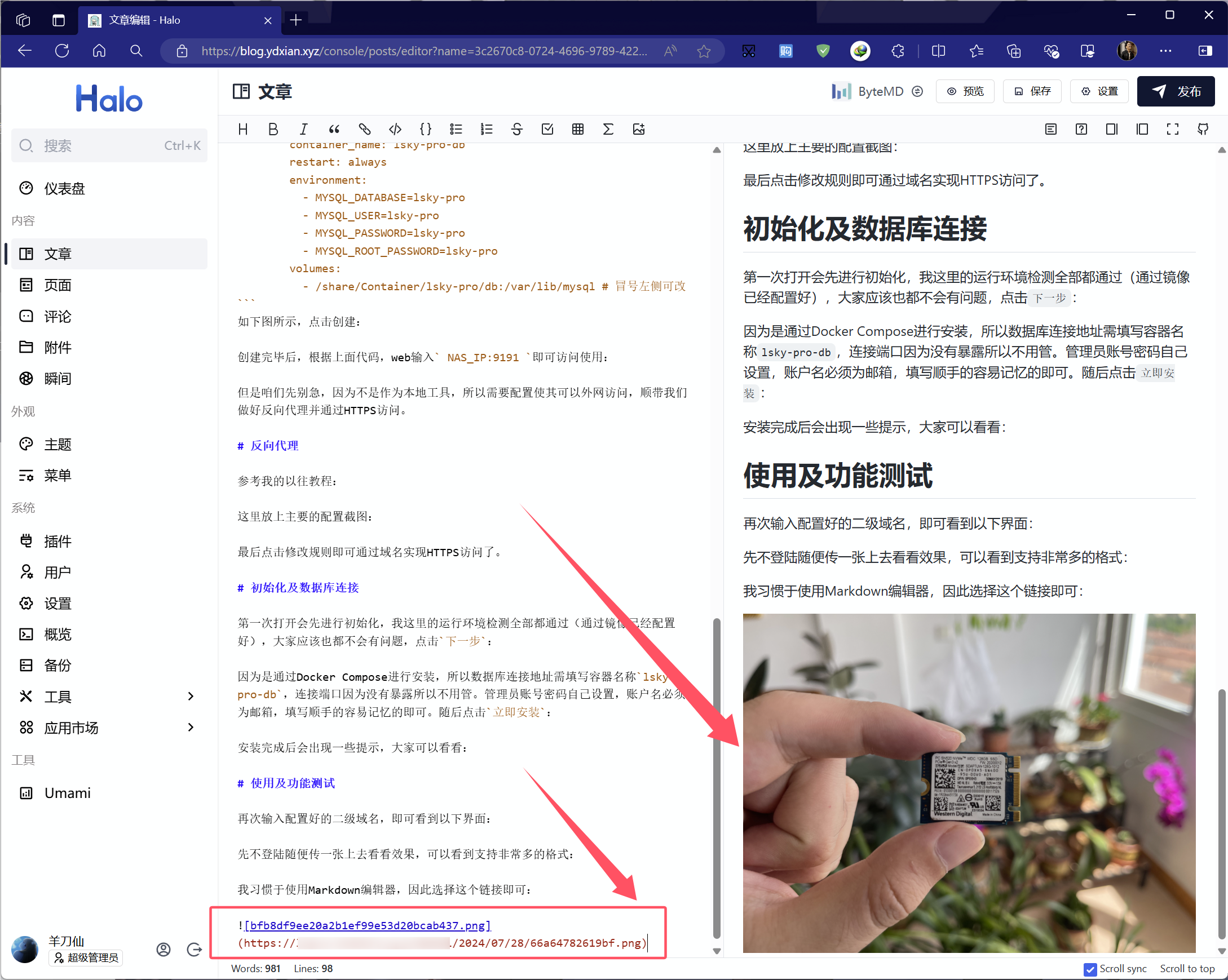Insert math formula sigma icon
This screenshot has height=980, width=1228.
tap(608, 129)
